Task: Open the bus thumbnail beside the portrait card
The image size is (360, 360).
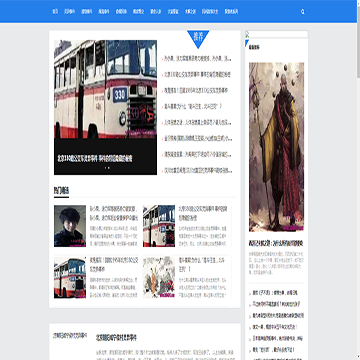Action: coord(159,226)
